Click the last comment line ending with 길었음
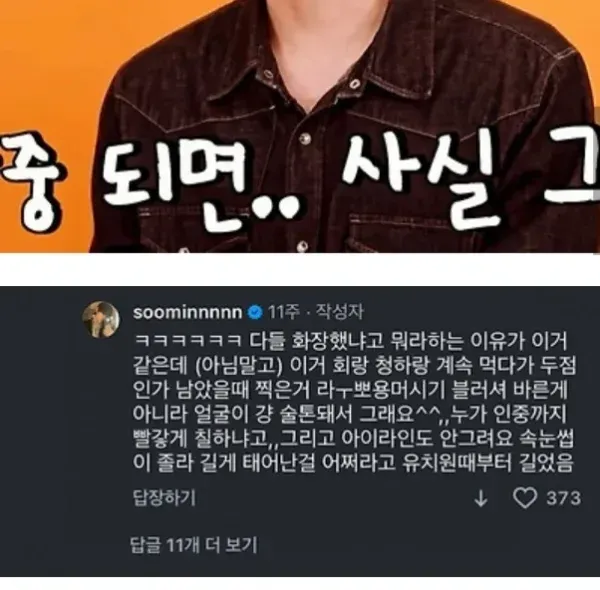Screen dimensions: 600x590 (353, 463)
